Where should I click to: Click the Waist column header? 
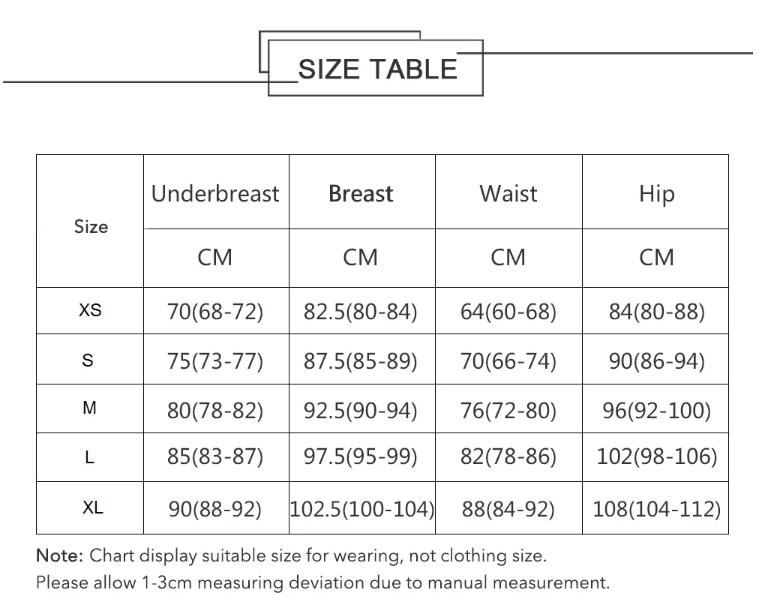point(508,193)
